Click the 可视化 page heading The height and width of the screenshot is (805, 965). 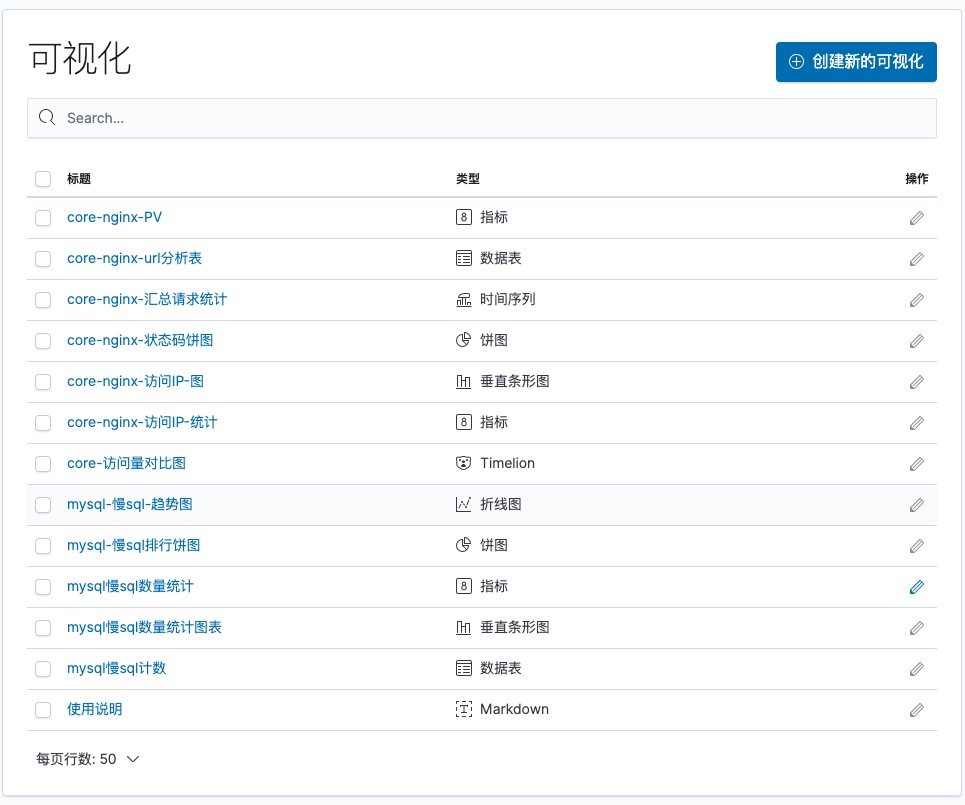pyautogui.click(x=80, y=59)
